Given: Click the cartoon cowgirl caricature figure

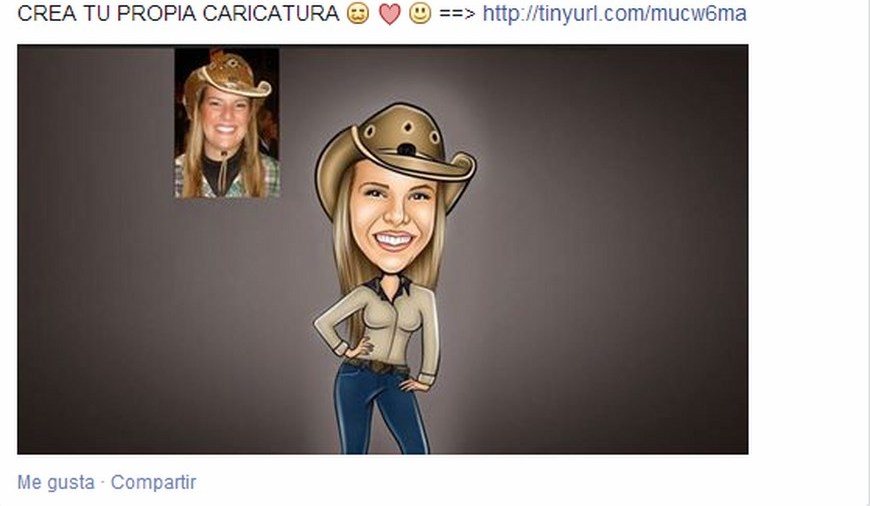Looking at the screenshot, I should pos(392,277).
